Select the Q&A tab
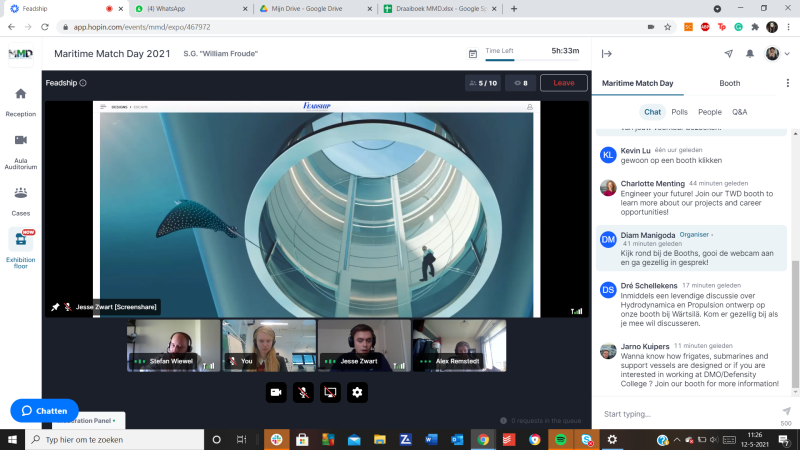Viewport: 800px width, 450px height. [739, 112]
